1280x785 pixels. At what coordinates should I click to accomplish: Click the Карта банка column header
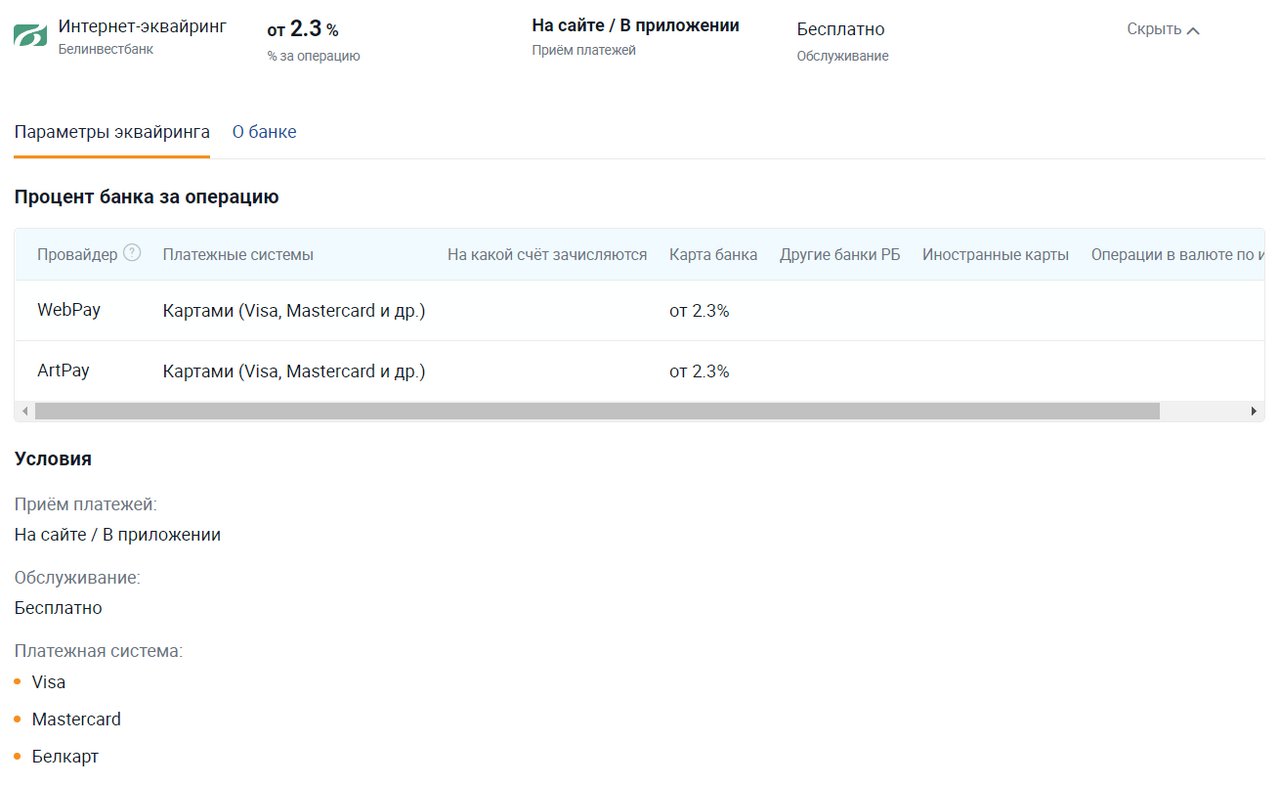click(x=713, y=255)
